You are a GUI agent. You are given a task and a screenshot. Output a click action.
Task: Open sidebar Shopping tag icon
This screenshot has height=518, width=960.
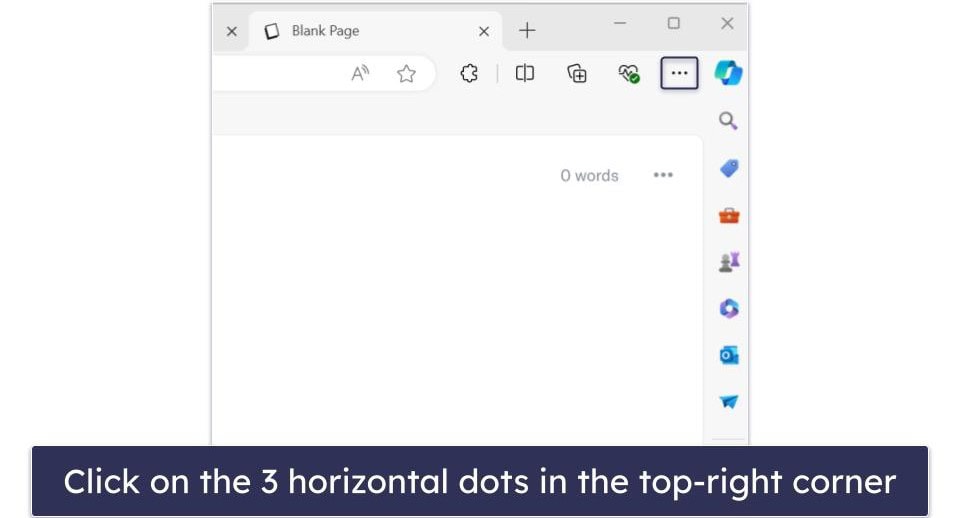tap(729, 168)
